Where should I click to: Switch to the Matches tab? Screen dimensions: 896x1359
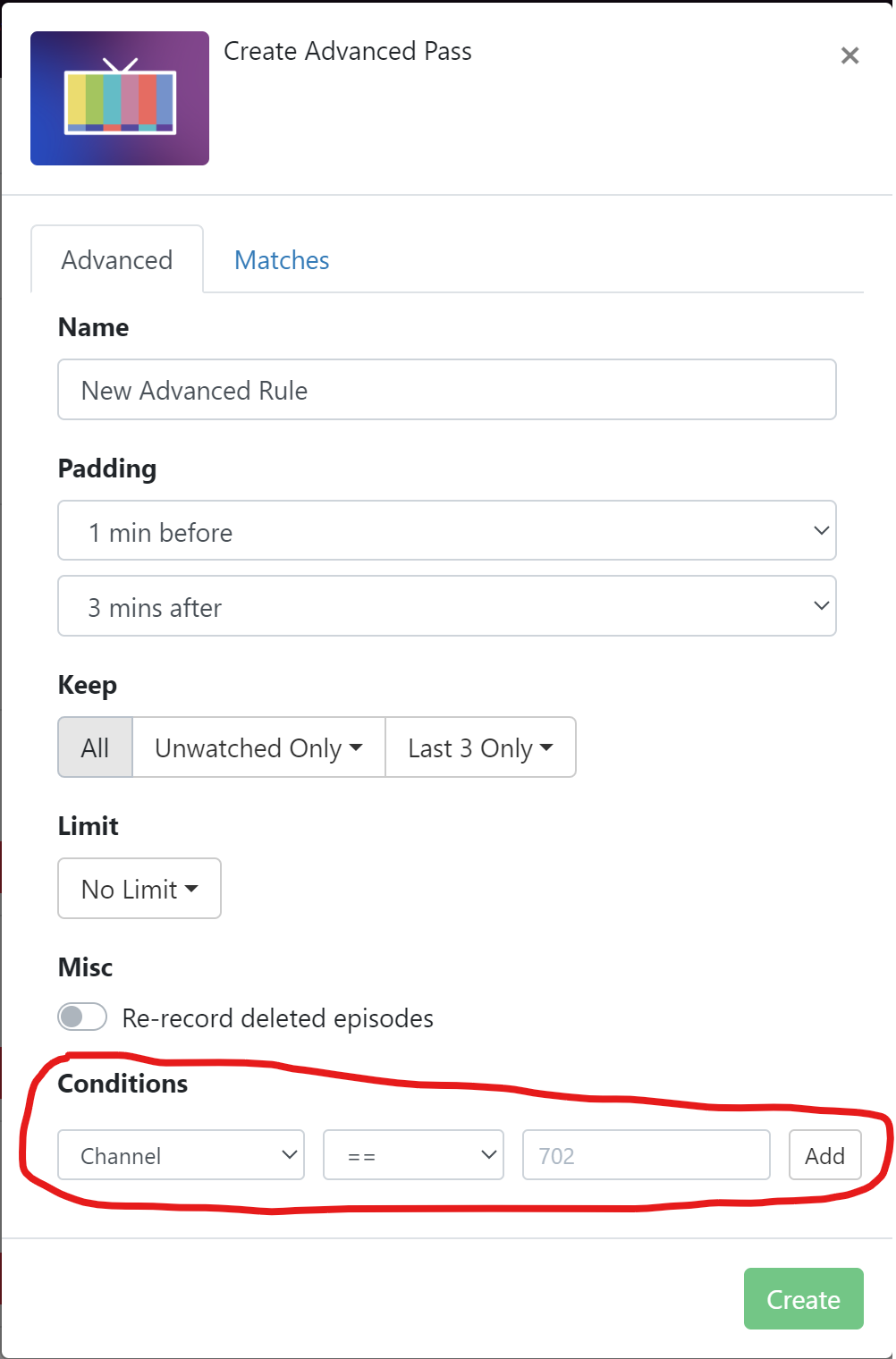(x=282, y=260)
